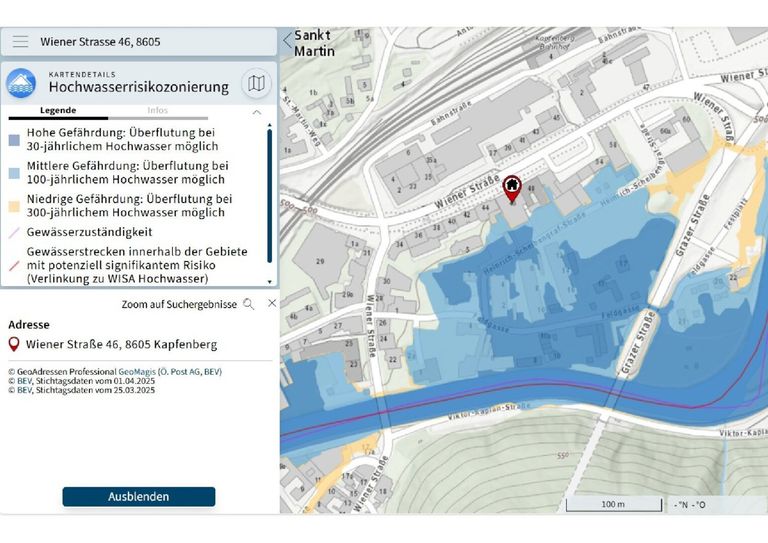Click the orange Niedrige Gefährdung swatch
768x543 pixels.
[14, 206]
